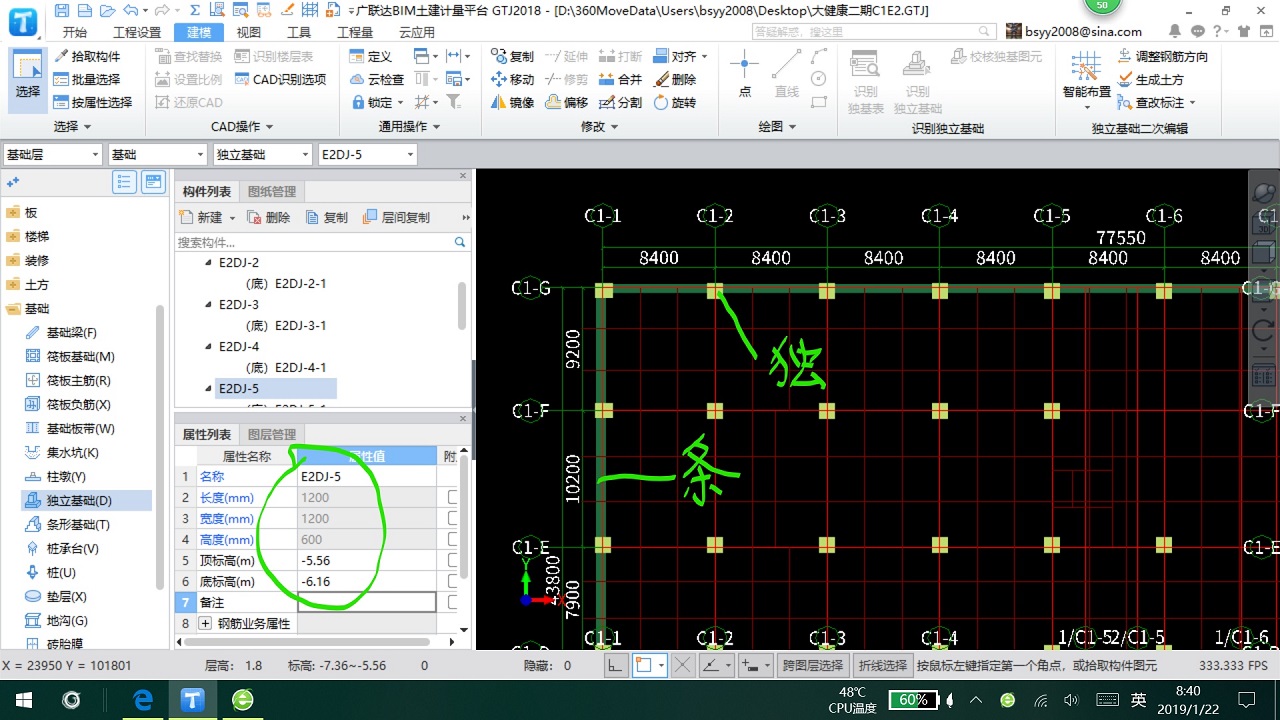Click the 删除 delete tool in ribbon

675,80
